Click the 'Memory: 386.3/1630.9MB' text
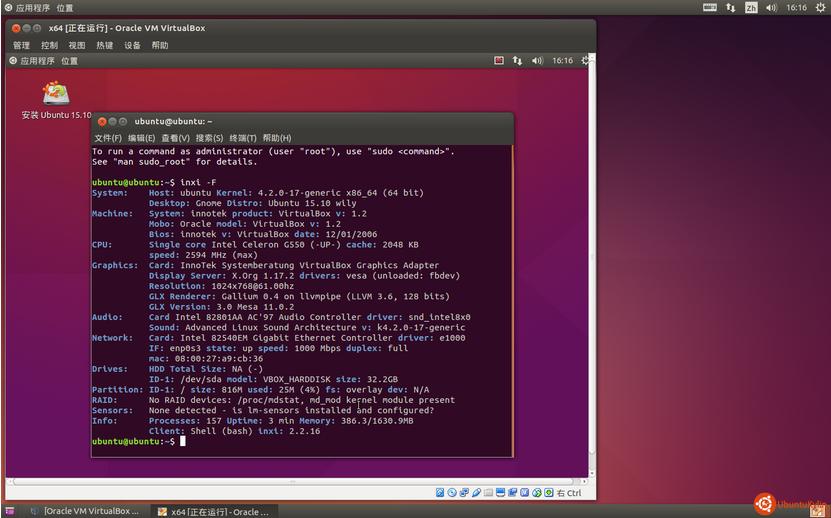The image size is (831, 518). [356, 420]
